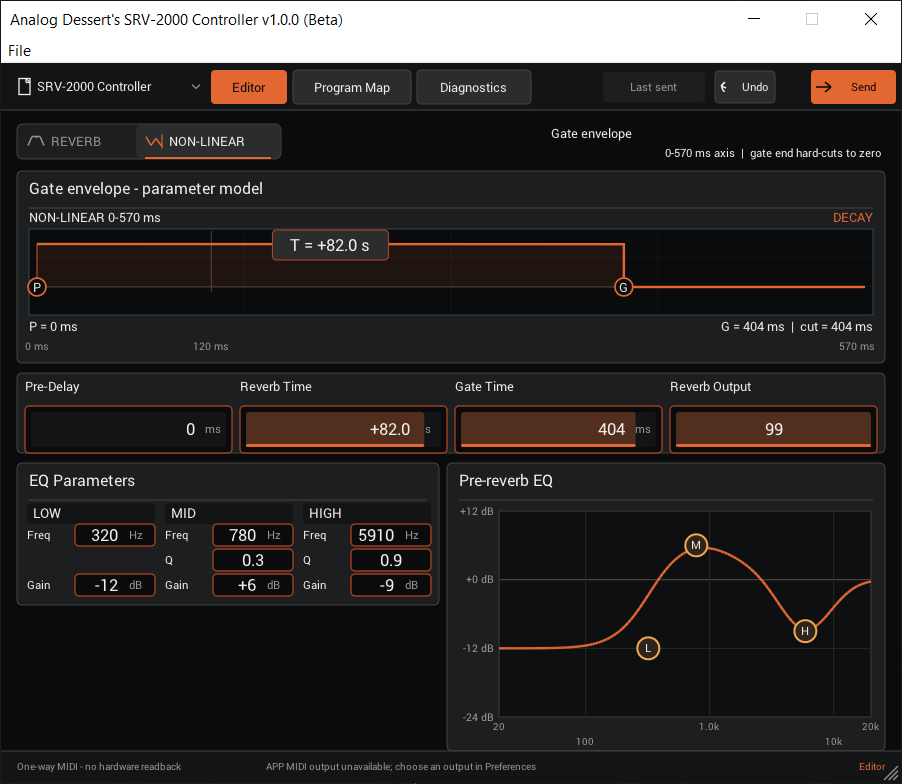902x784 pixels.
Task: Close the SRV-2000 Controller window
Action: (871, 19)
